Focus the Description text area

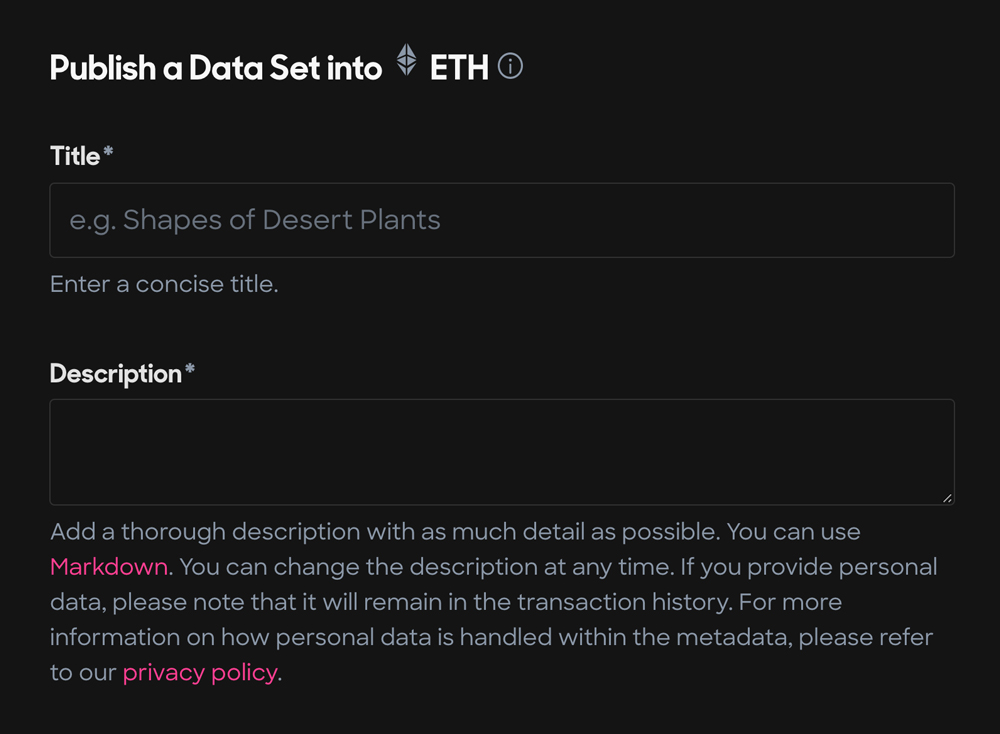pyautogui.click(x=502, y=452)
